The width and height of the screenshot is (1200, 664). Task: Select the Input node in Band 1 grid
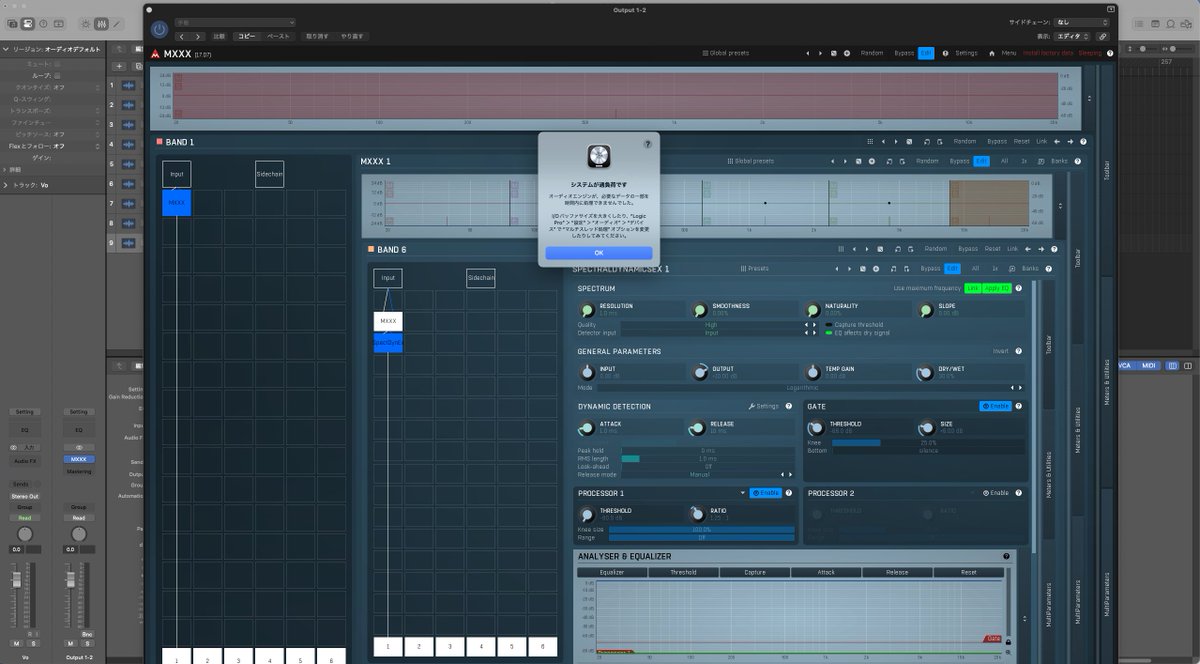click(x=176, y=174)
